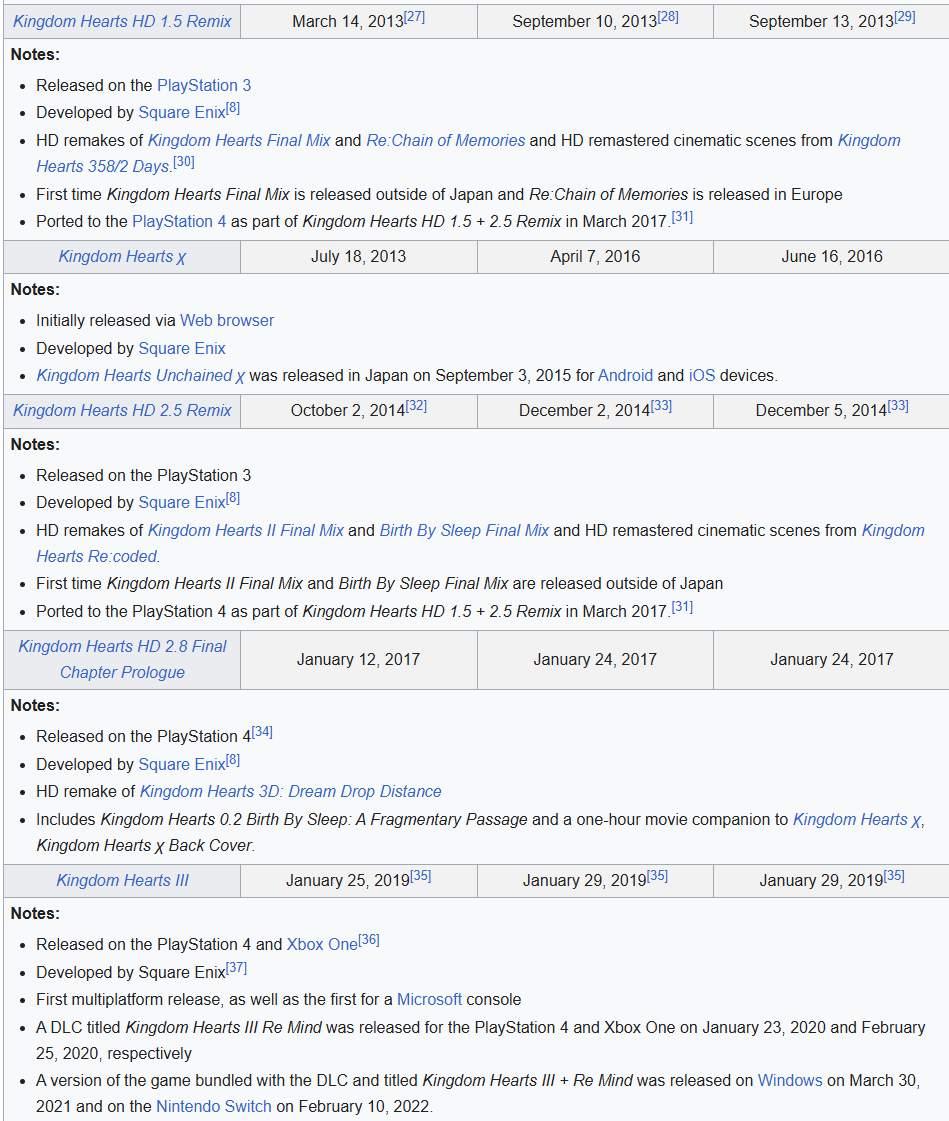The width and height of the screenshot is (949, 1121).
Task: Open Kingdom Hearts HD 2.5 Remix link
Action: point(122,411)
